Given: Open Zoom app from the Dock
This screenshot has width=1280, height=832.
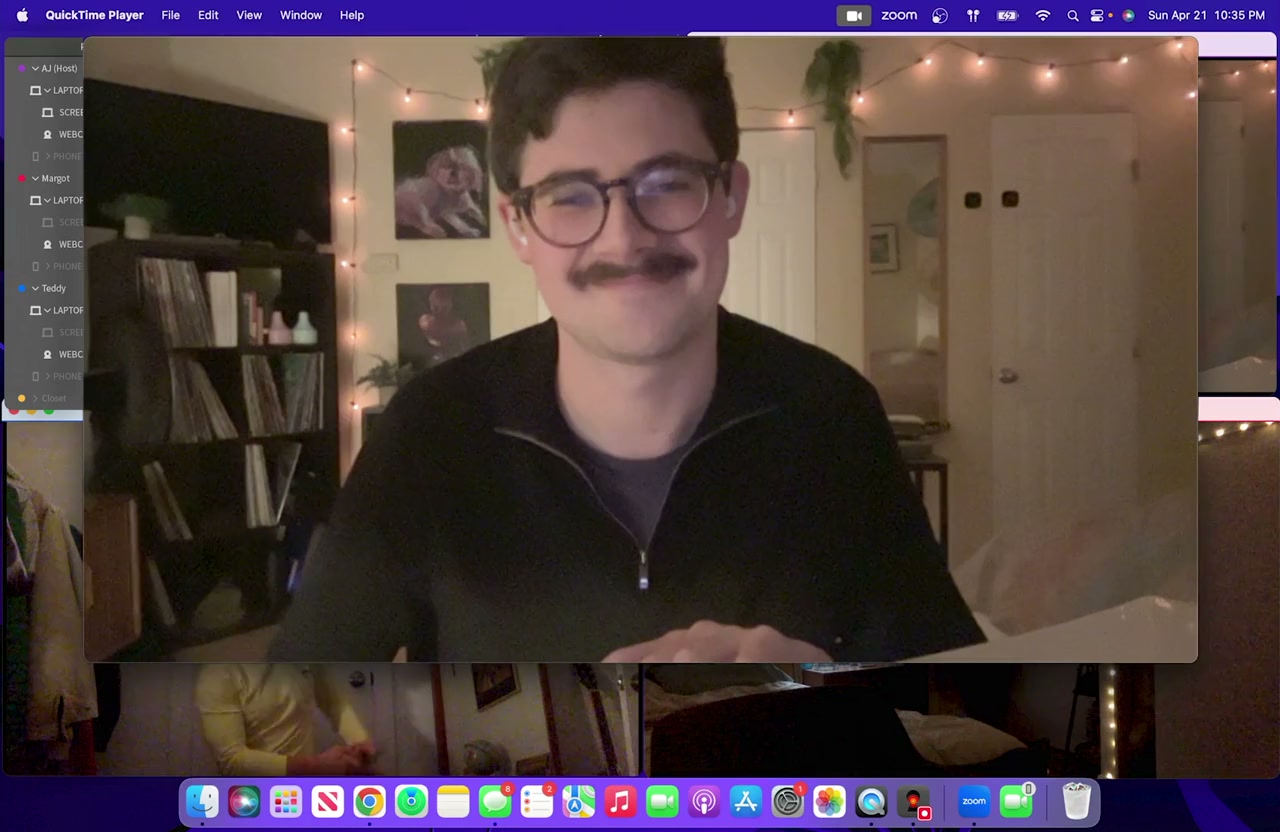Looking at the screenshot, I should [x=974, y=801].
